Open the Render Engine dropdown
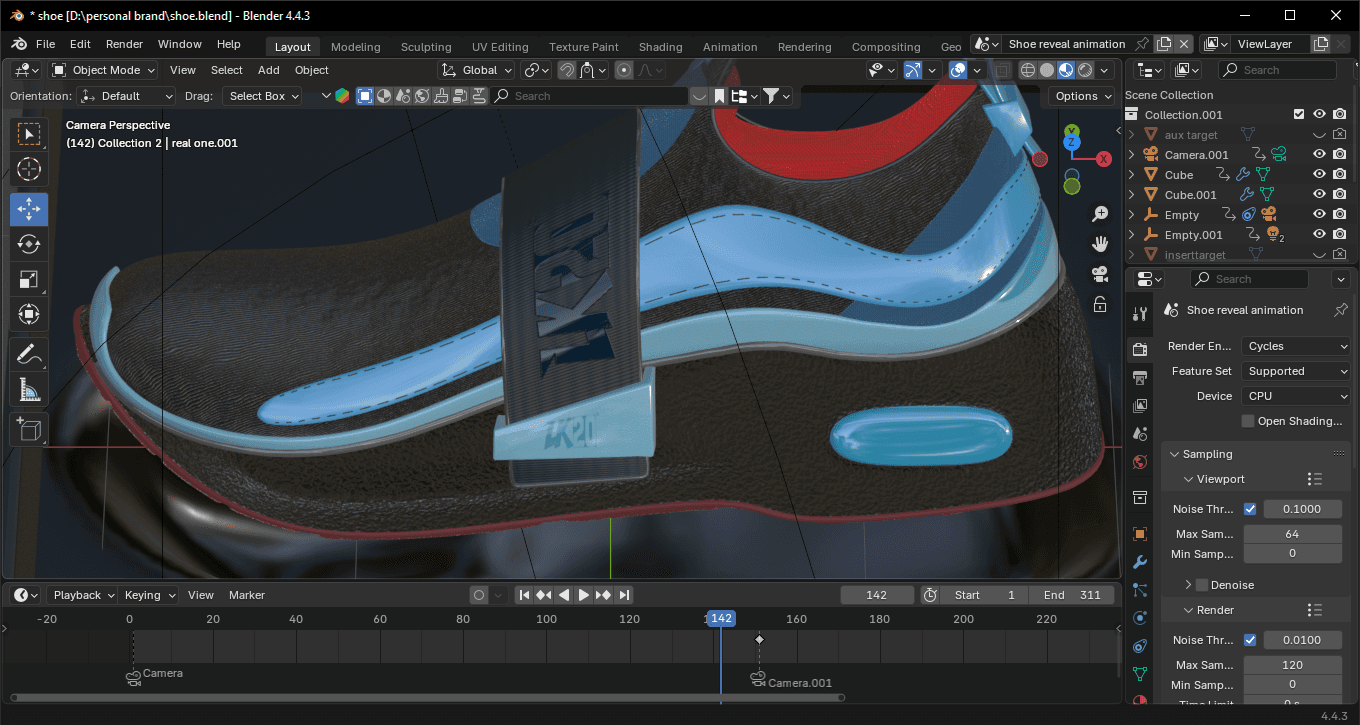The height and width of the screenshot is (725, 1360). click(x=1296, y=346)
